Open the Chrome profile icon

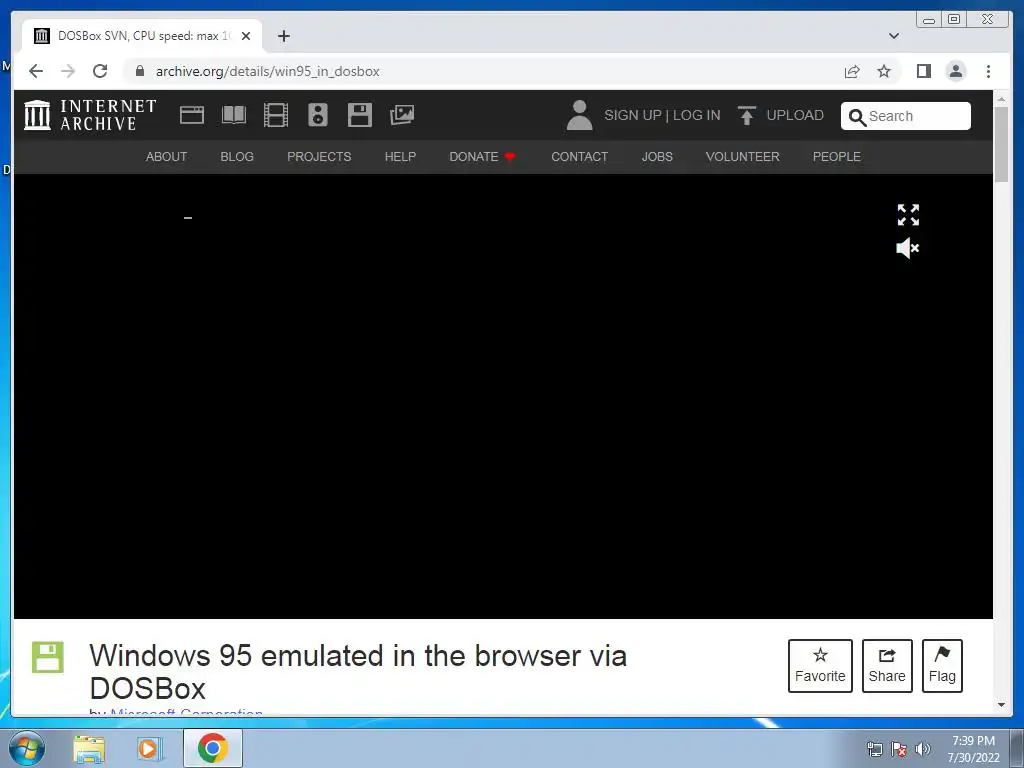click(x=956, y=71)
